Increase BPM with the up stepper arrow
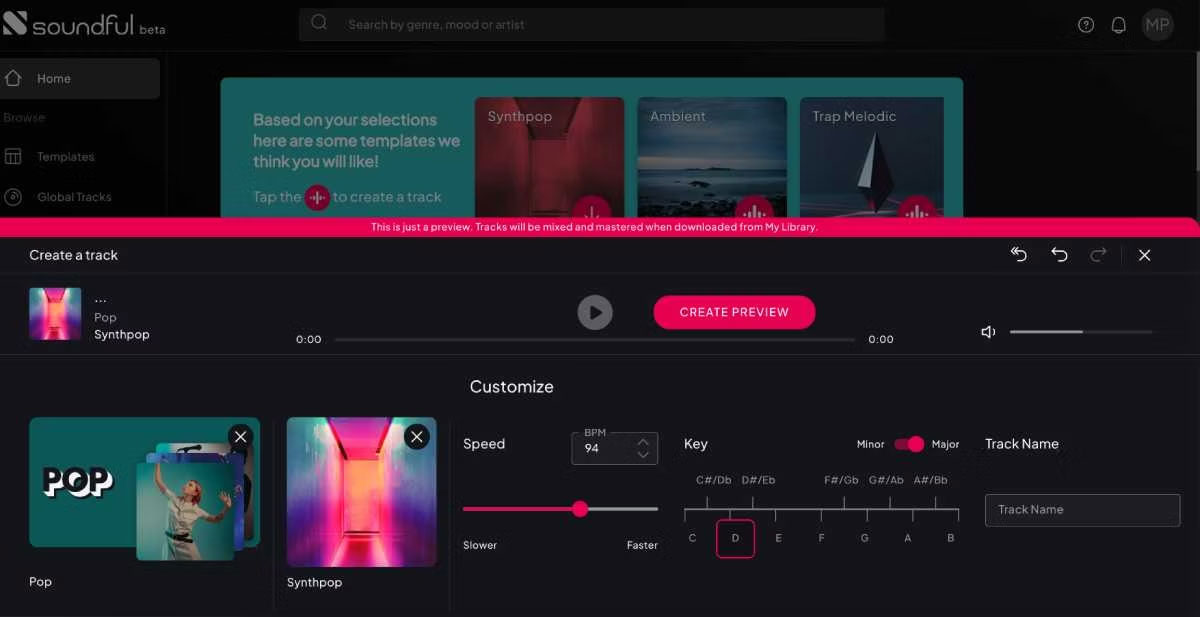This screenshot has height=617, width=1200. point(643,442)
